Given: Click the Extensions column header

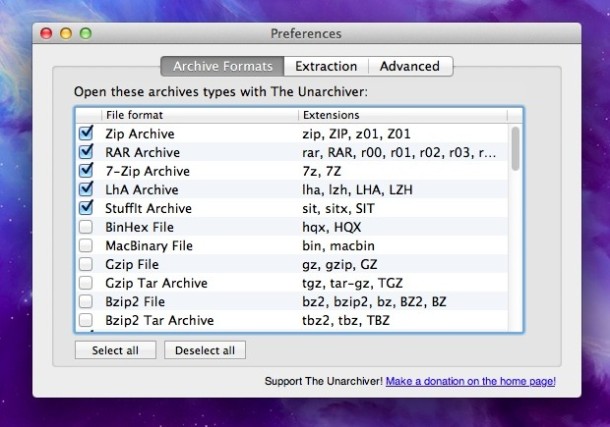Looking at the screenshot, I should [403, 115].
